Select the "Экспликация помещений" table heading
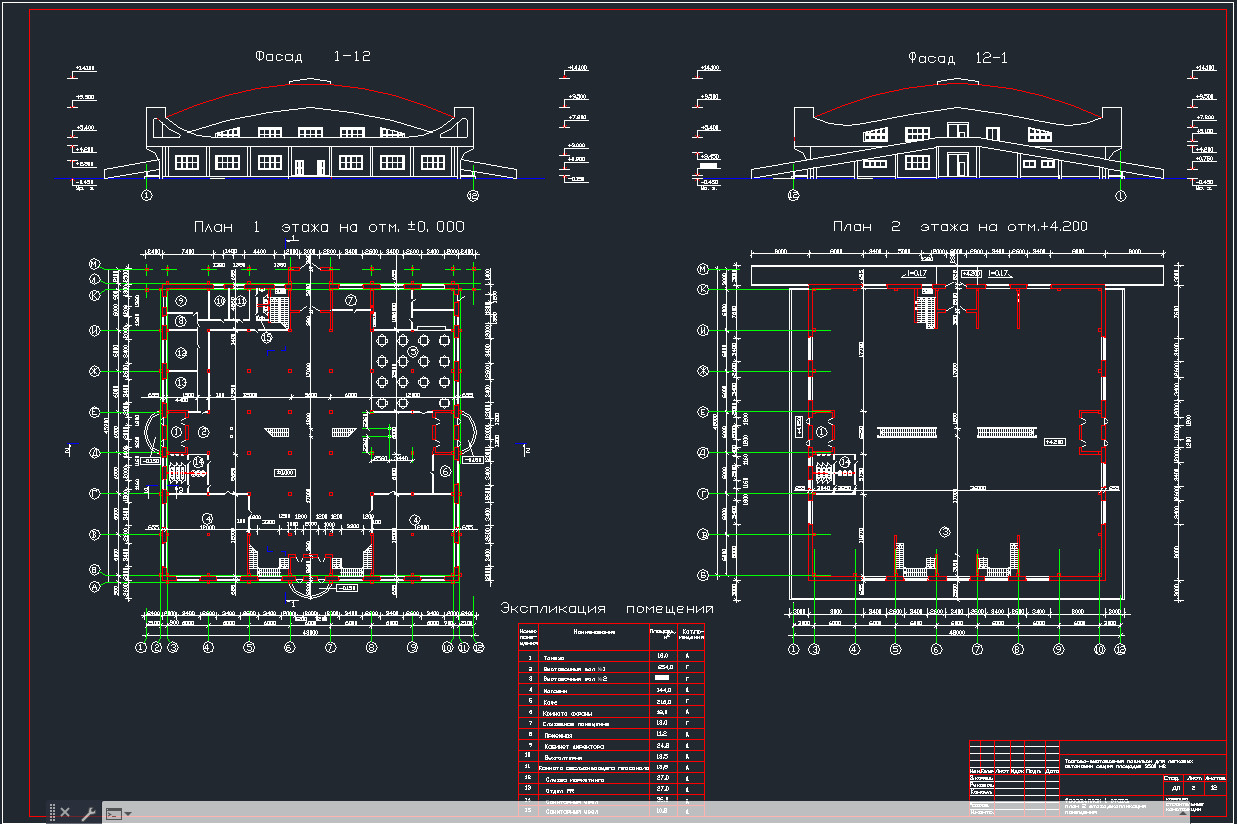 (x=606, y=609)
